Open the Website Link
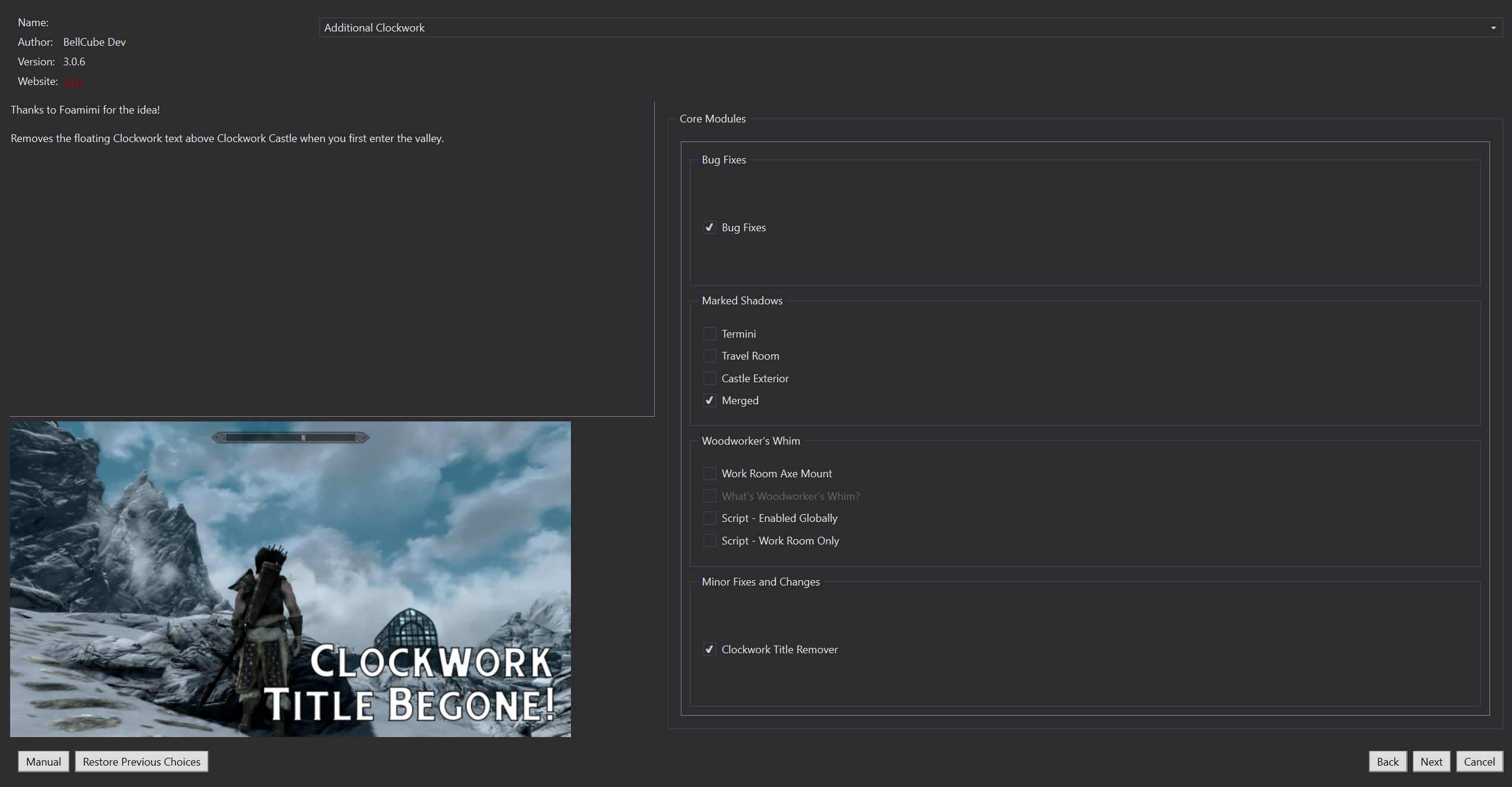The image size is (1512, 787). coord(73,81)
